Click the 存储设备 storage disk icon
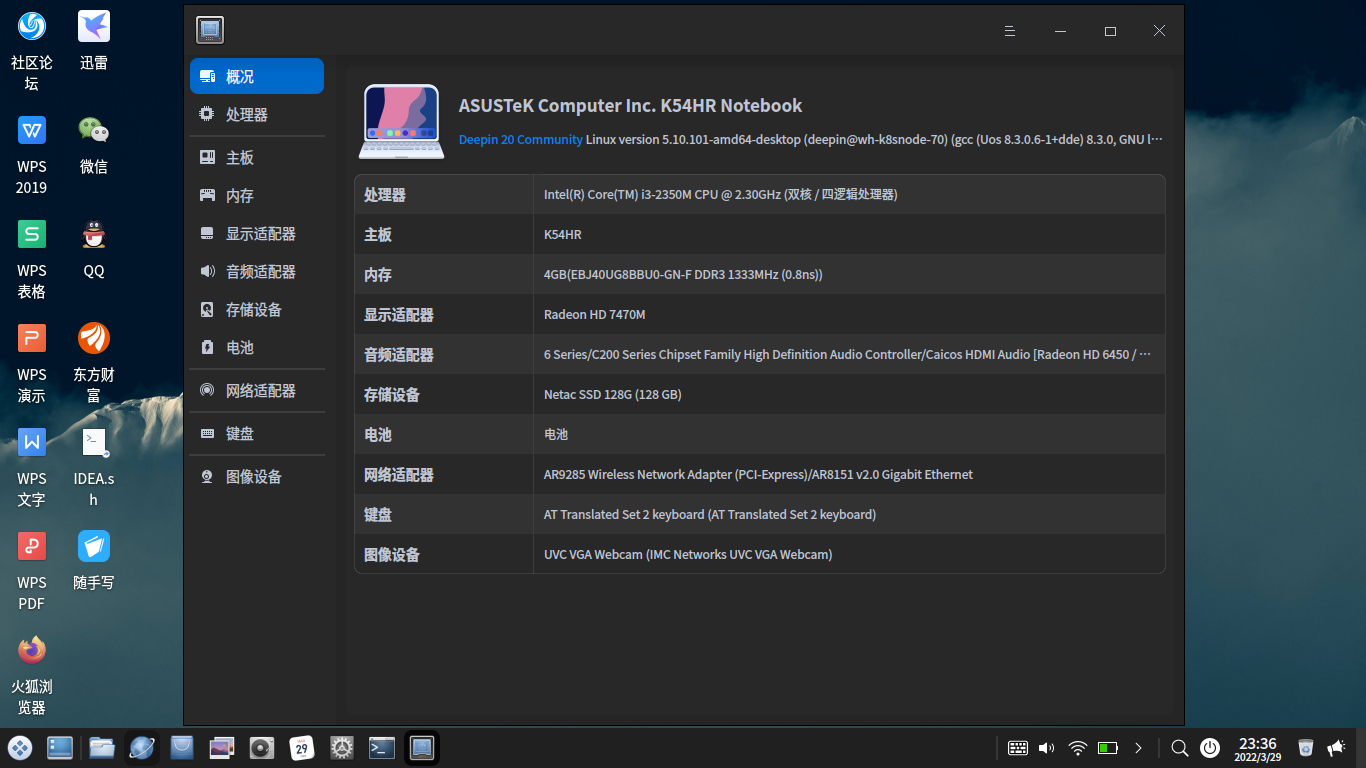This screenshot has height=768, width=1366. (x=207, y=310)
